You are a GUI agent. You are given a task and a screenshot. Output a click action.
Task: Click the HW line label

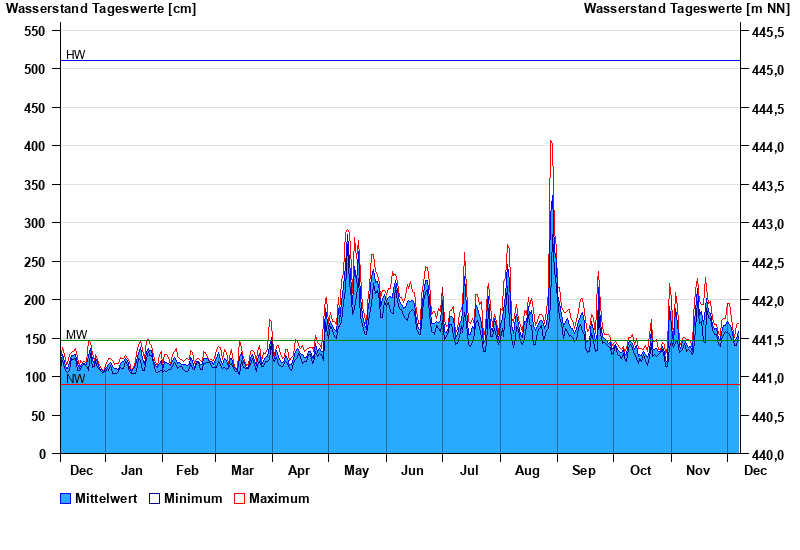point(76,54)
